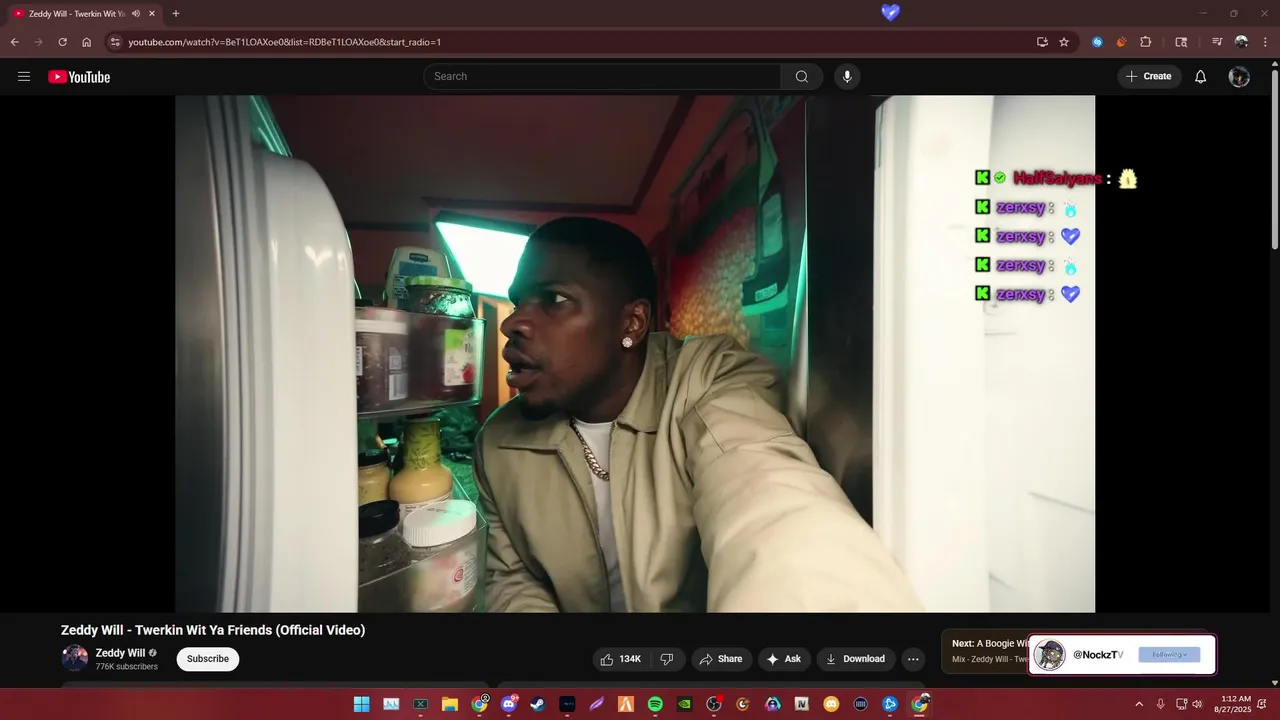This screenshot has width=1280, height=720.
Task: Open the Chrome three-dot menu
Action: [1264, 42]
